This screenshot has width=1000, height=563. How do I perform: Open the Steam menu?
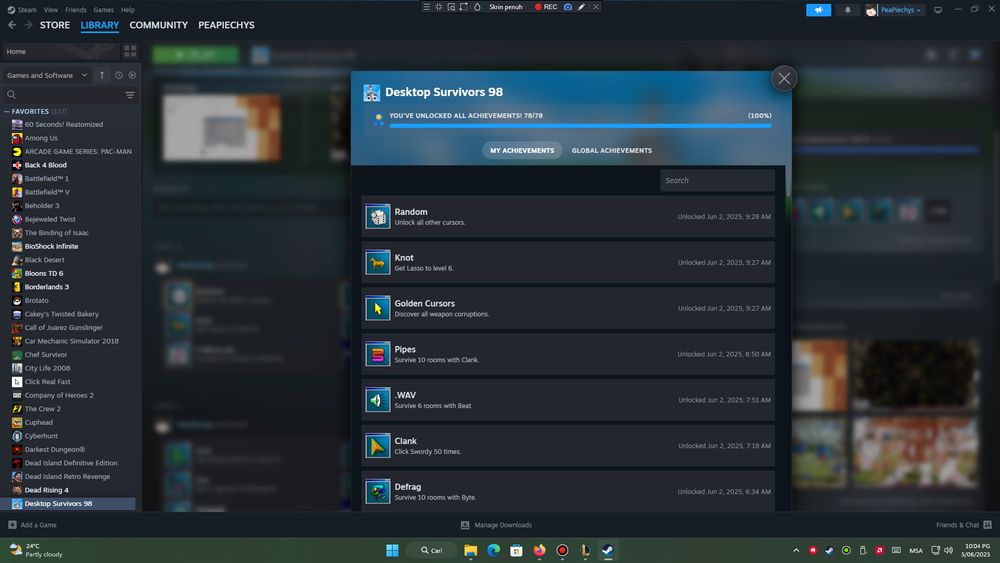point(22,10)
